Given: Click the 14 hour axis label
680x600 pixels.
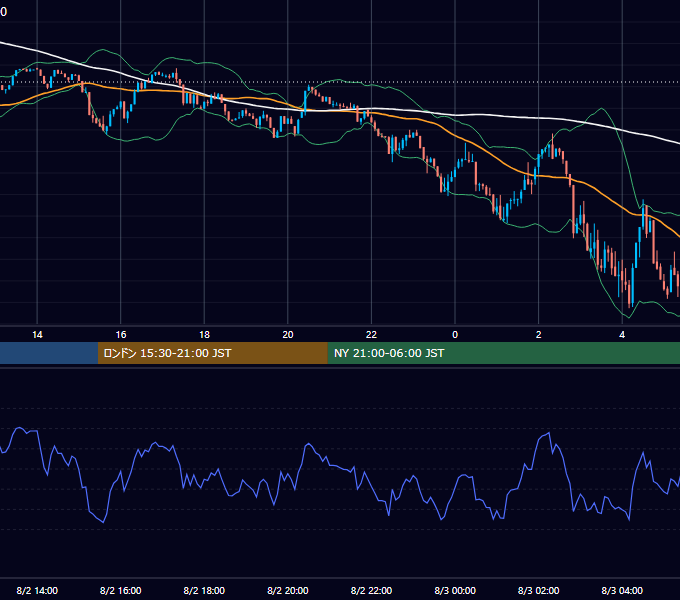Looking at the screenshot, I should [37, 335].
